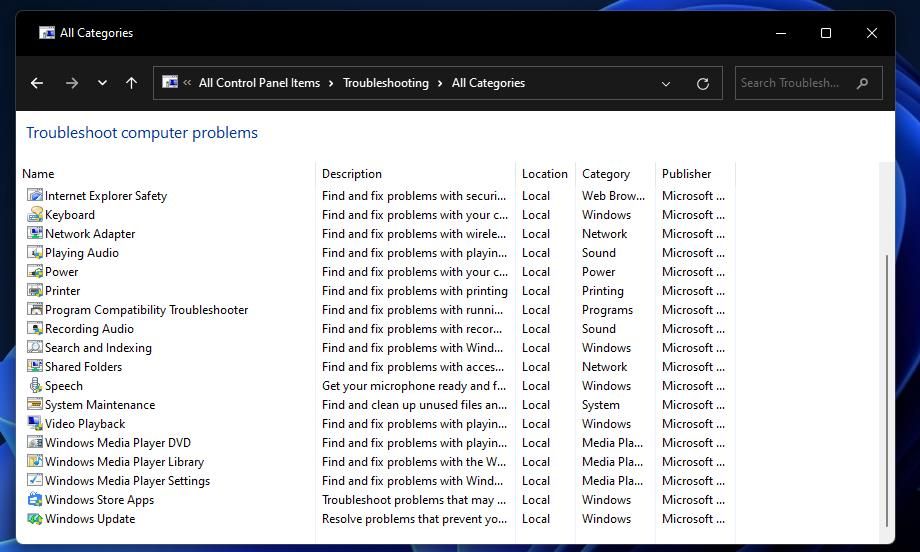
Task: Open the Windows Update entry text
Action: [x=90, y=519]
